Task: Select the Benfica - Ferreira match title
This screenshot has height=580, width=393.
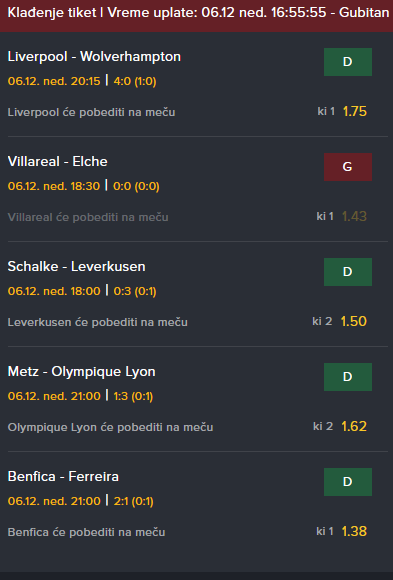Action: pyautogui.click(x=63, y=476)
